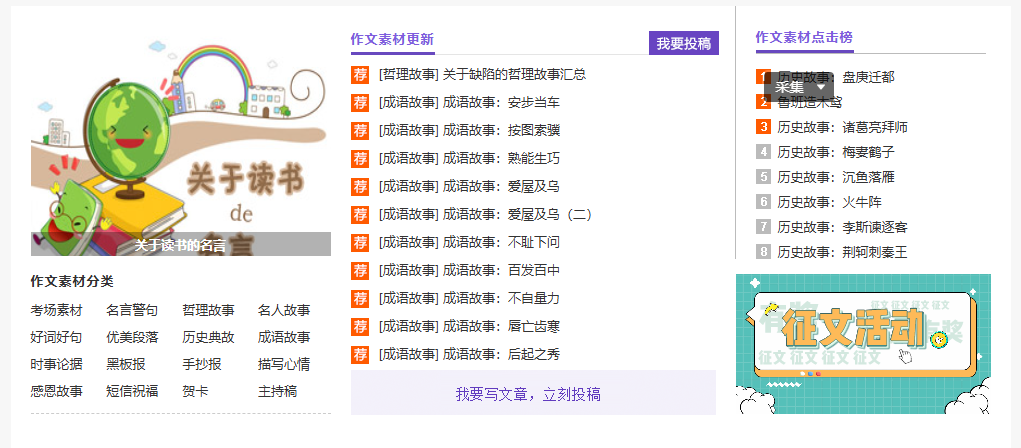Viewport: 1021px width, 448px height.
Task: Open the 哲理故事 category link
Action: pyautogui.click(x=208, y=311)
